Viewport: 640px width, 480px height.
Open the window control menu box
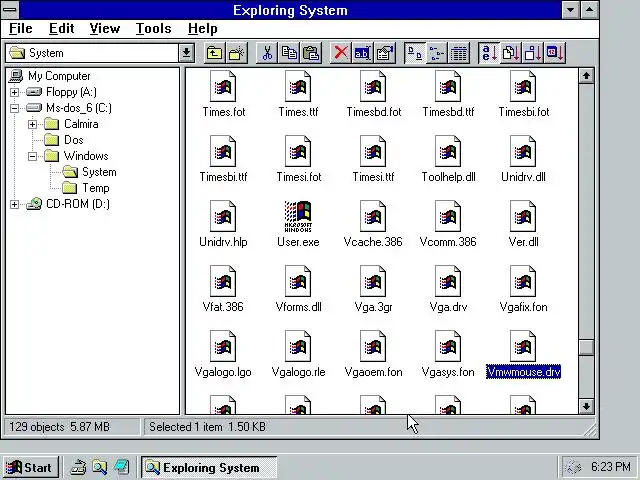[10, 10]
